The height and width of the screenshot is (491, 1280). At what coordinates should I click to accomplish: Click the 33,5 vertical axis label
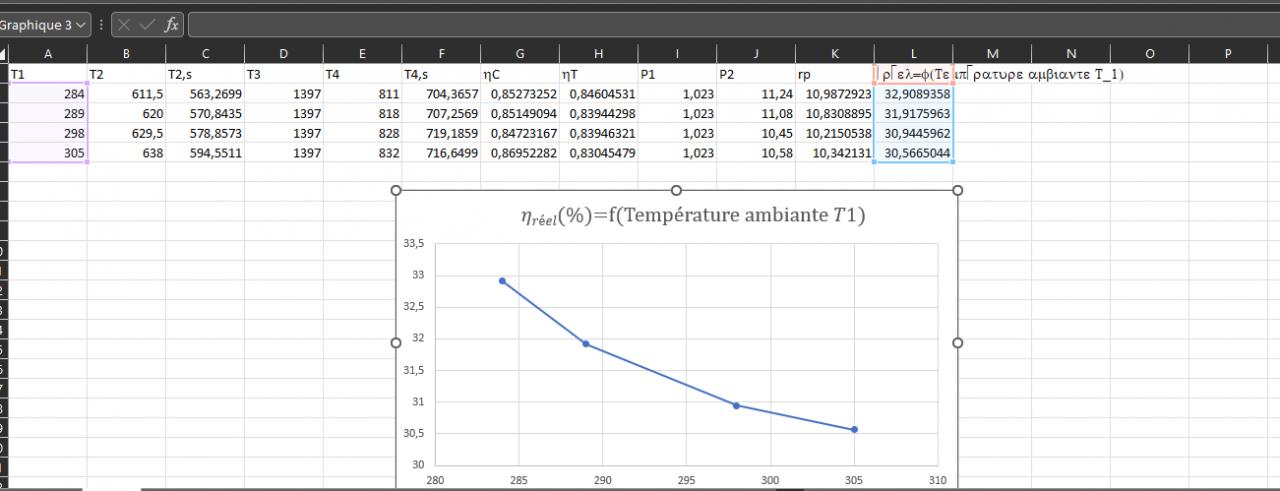click(413, 243)
